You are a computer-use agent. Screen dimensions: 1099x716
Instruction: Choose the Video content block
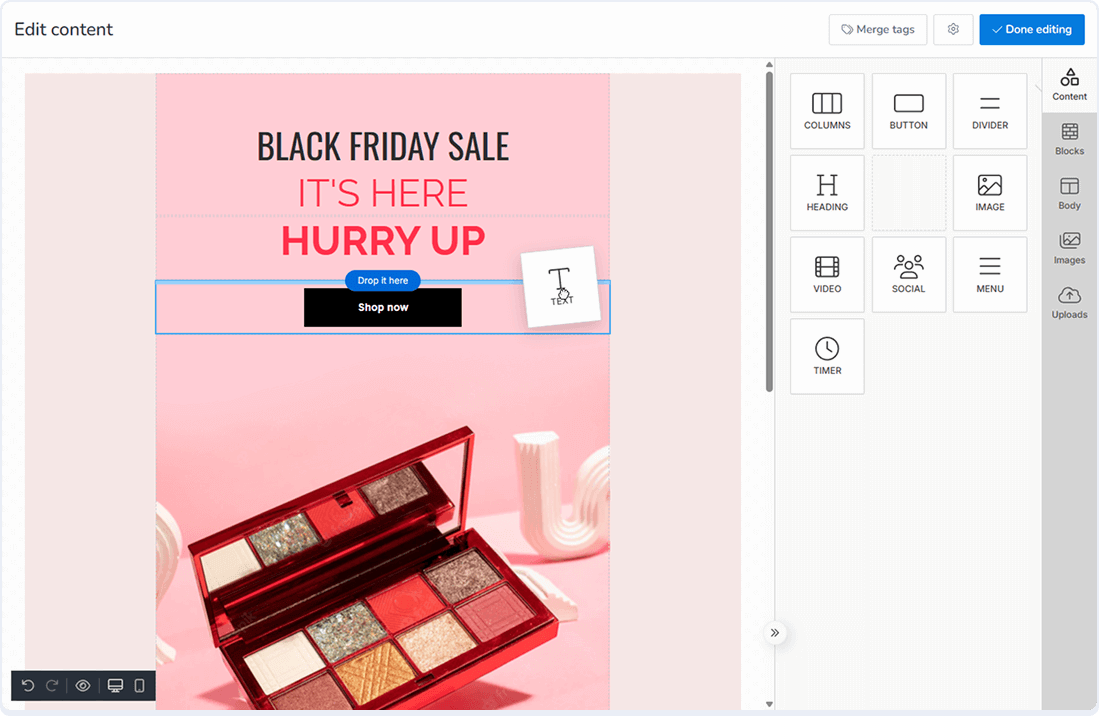coord(827,275)
